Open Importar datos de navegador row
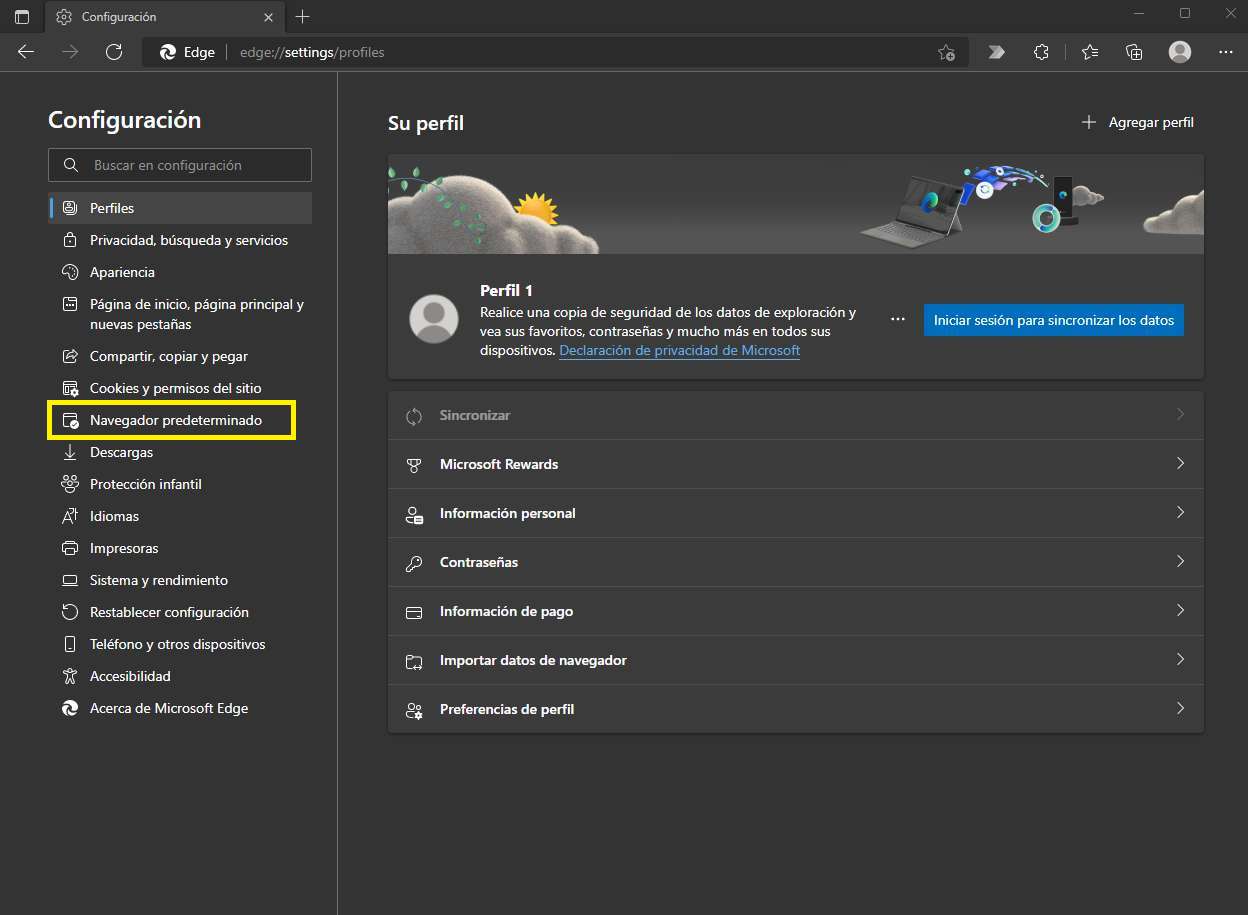This screenshot has width=1248, height=915. [796, 660]
